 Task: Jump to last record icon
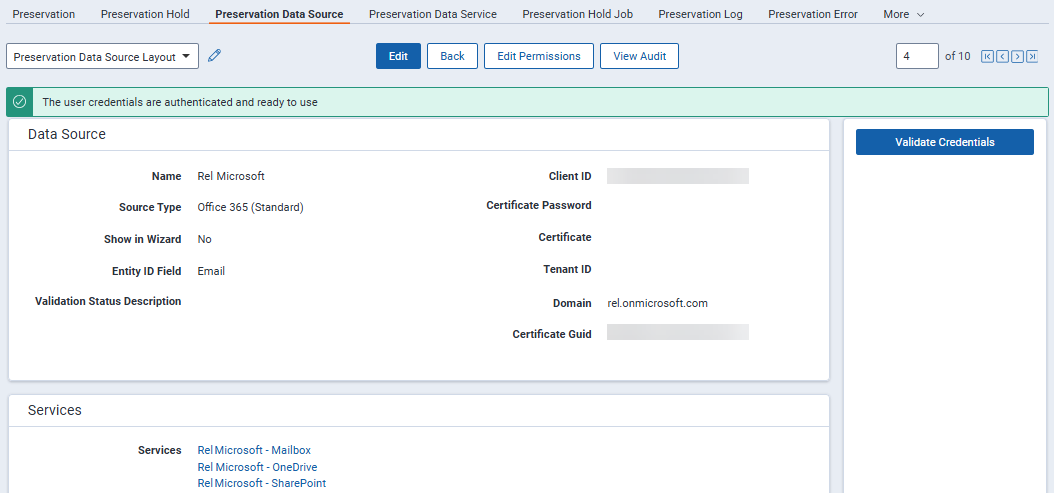click(1032, 56)
